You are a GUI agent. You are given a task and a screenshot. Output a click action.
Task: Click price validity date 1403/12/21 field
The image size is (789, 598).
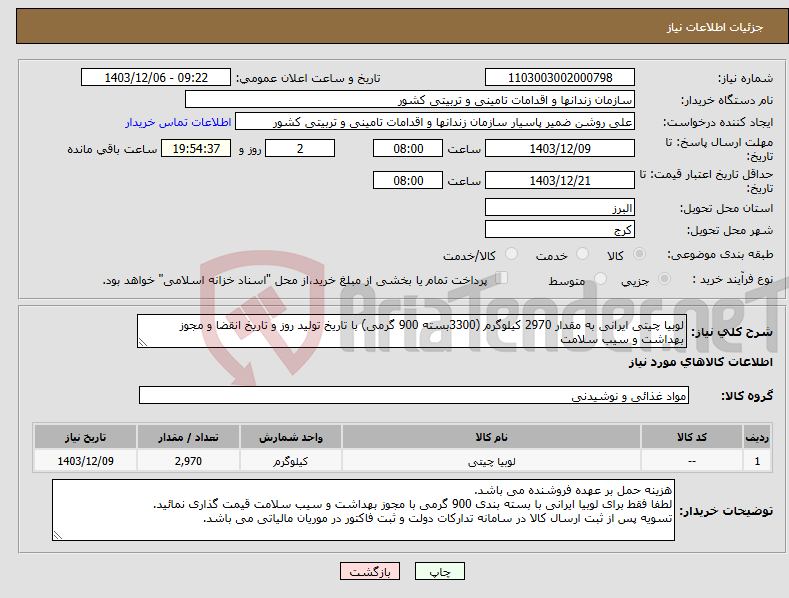point(560,180)
